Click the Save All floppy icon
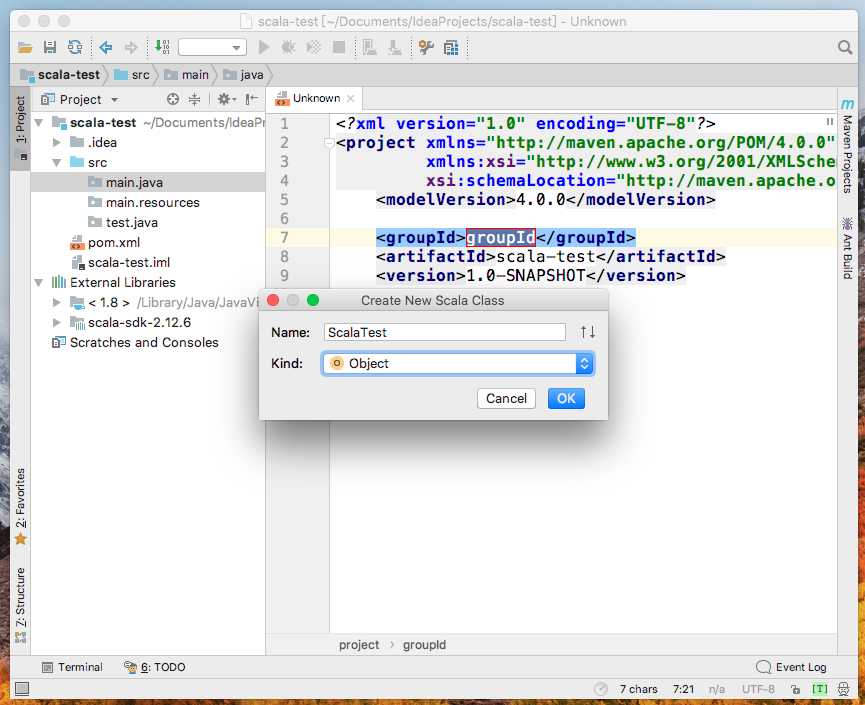The width and height of the screenshot is (865, 705). [50, 47]
